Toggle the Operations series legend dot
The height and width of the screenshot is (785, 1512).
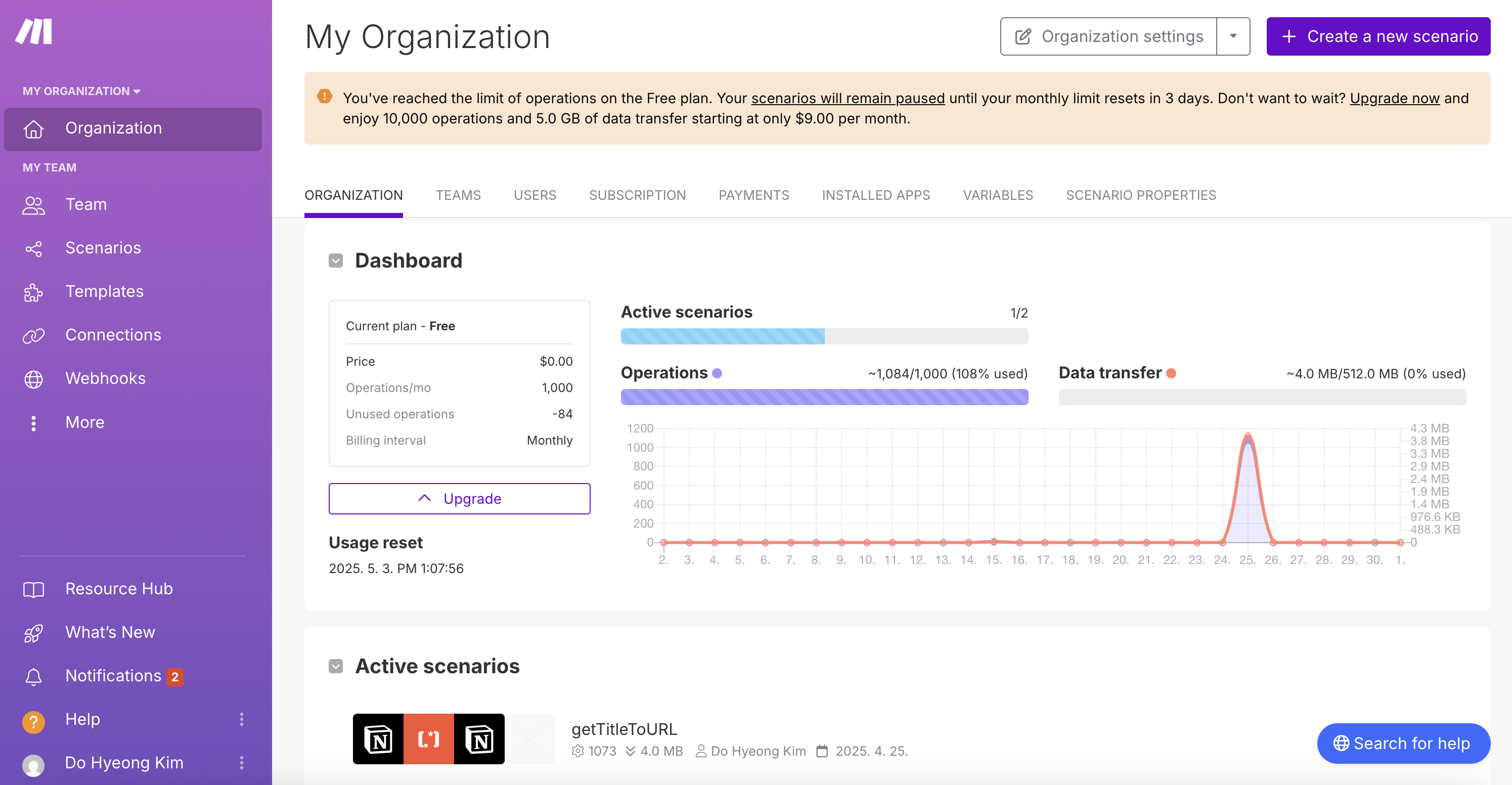point(717,373)
